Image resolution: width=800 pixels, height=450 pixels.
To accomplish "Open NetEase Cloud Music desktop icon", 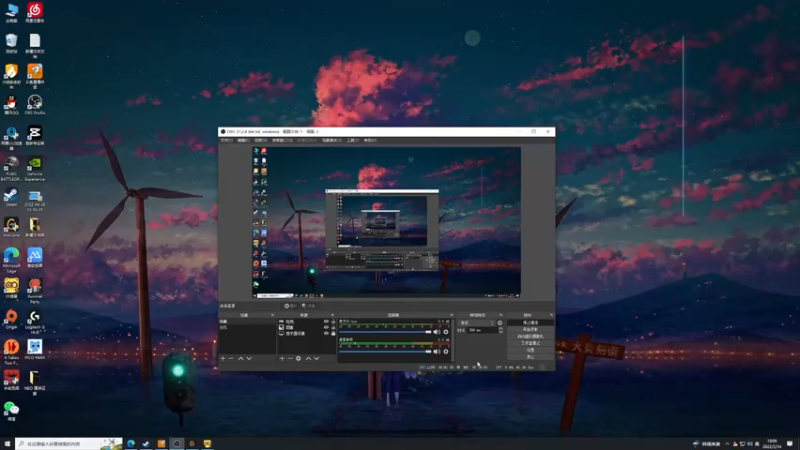I will 35,12.
